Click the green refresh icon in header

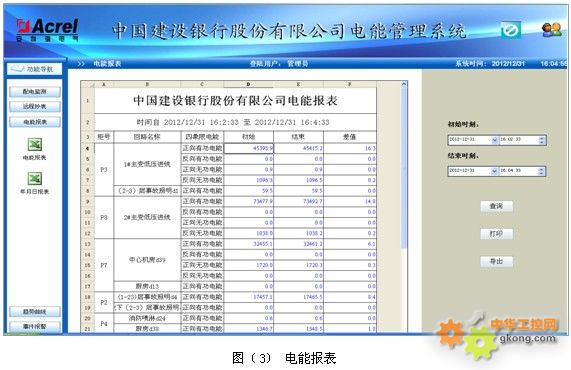pyautogui.click(x=511, y=30)
